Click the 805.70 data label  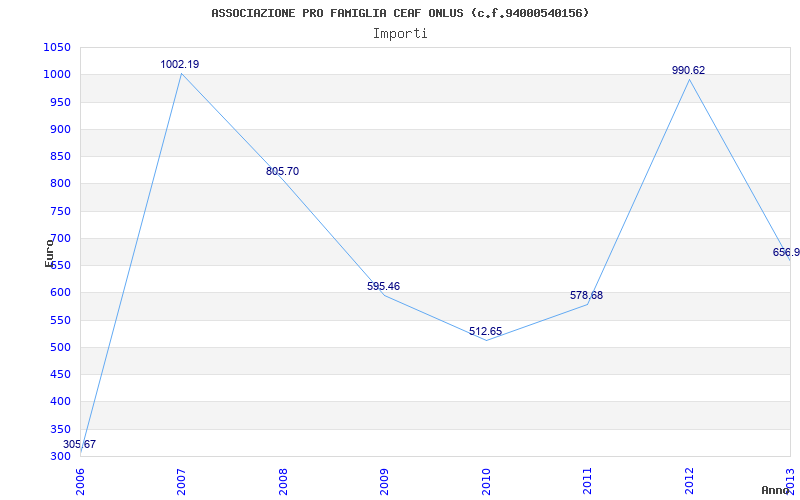[282, 171]
